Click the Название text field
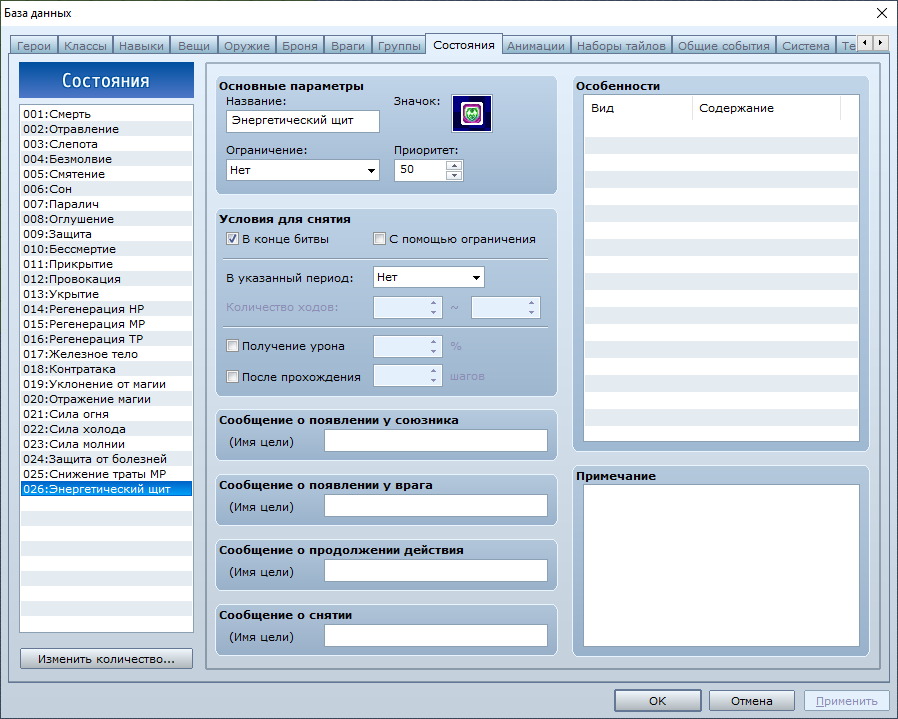This screenshot has height=719, width=898. 302,121
